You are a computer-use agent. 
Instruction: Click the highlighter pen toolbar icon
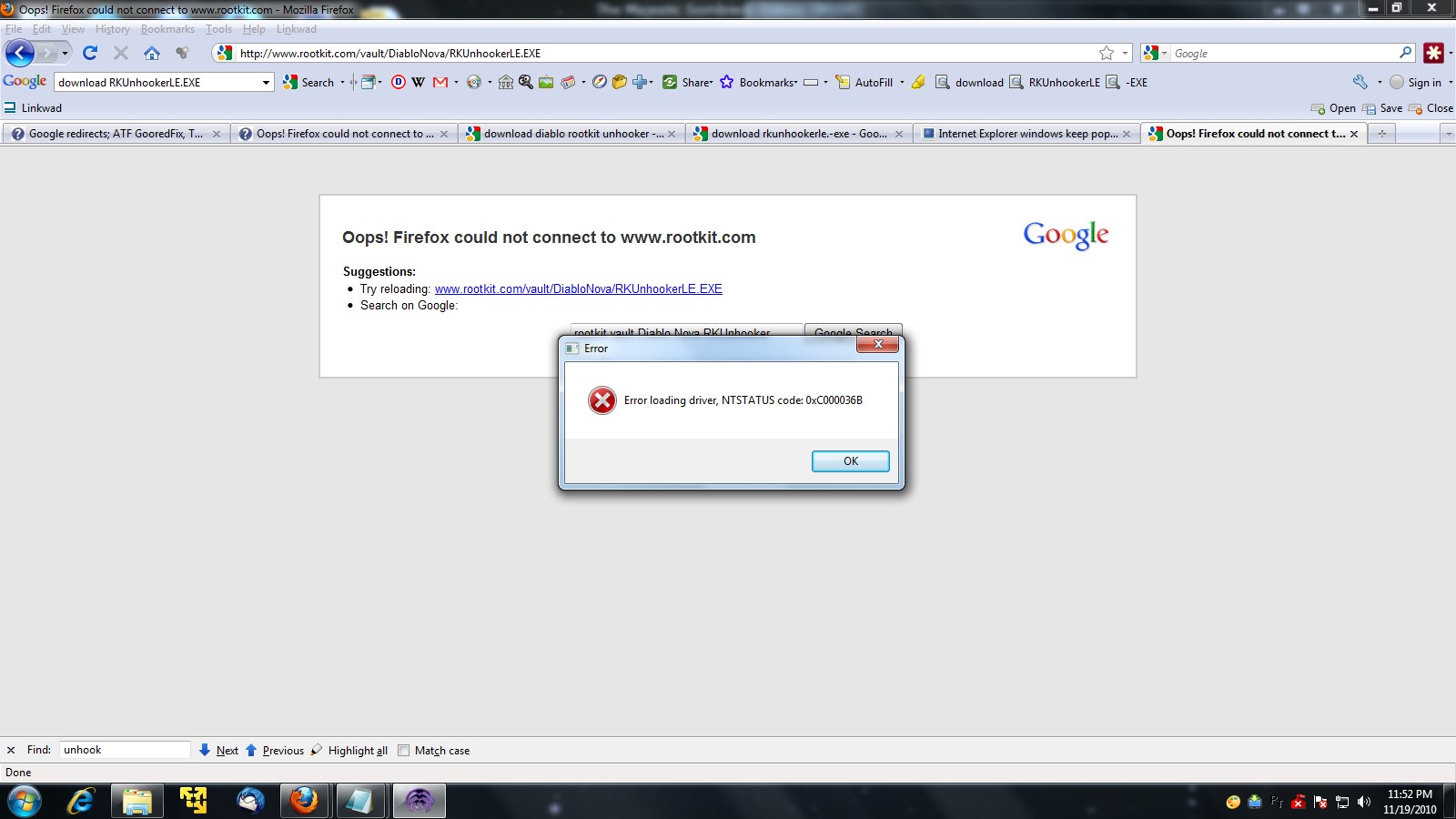pyautogui.click(x=918, y=82)
